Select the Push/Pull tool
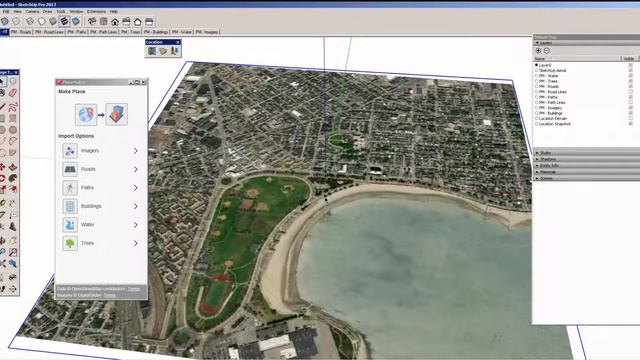 (13, 167)
